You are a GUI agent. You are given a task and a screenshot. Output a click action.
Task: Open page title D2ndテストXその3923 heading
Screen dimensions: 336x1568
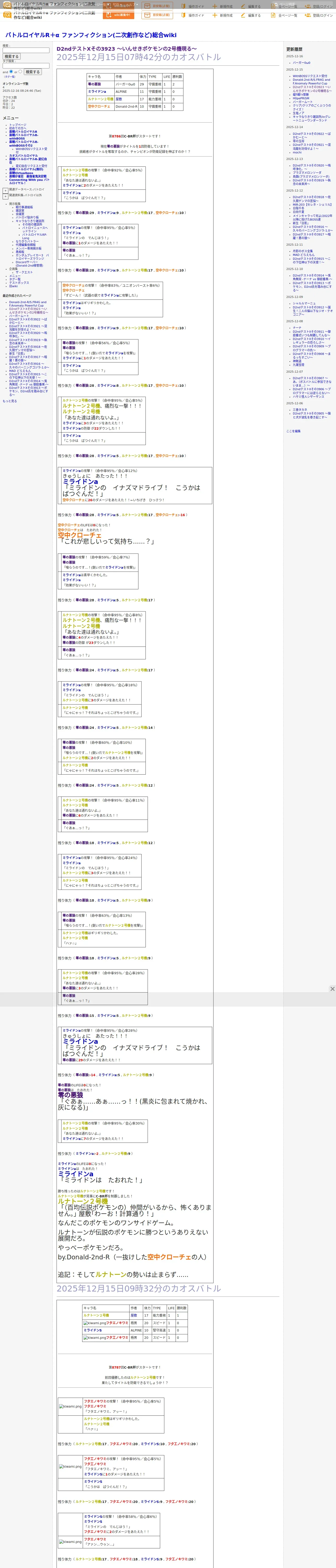click(127, 49)
